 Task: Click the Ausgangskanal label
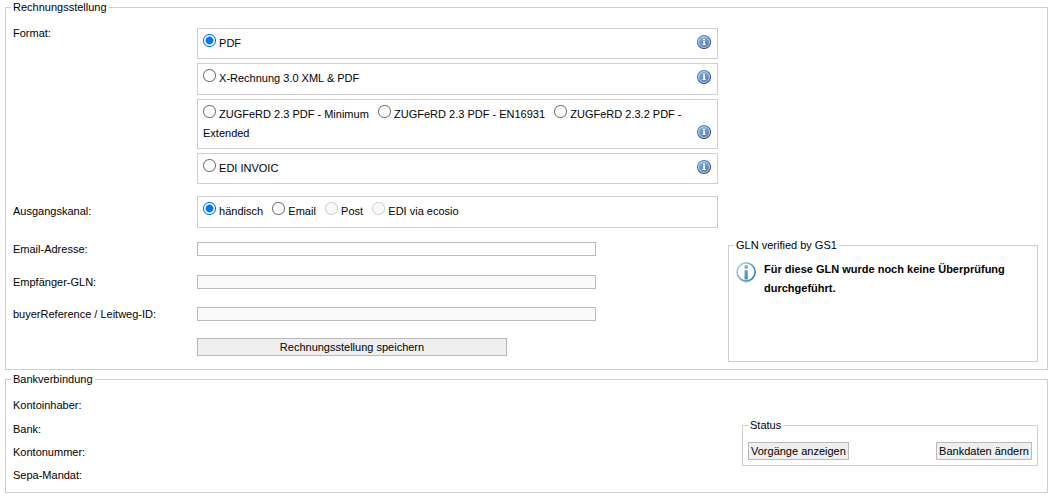click(52, 211)
